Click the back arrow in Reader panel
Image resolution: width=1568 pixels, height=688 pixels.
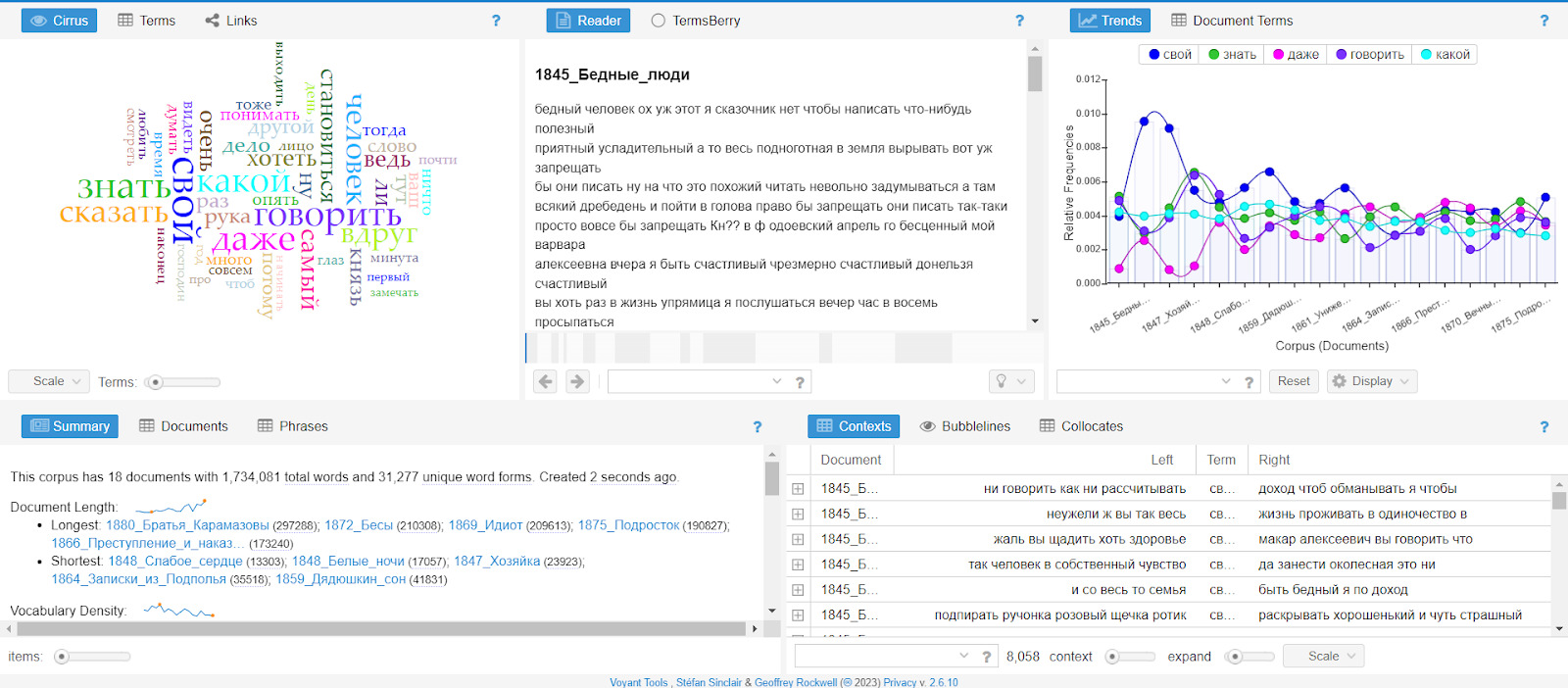click(x=546, y=381)
